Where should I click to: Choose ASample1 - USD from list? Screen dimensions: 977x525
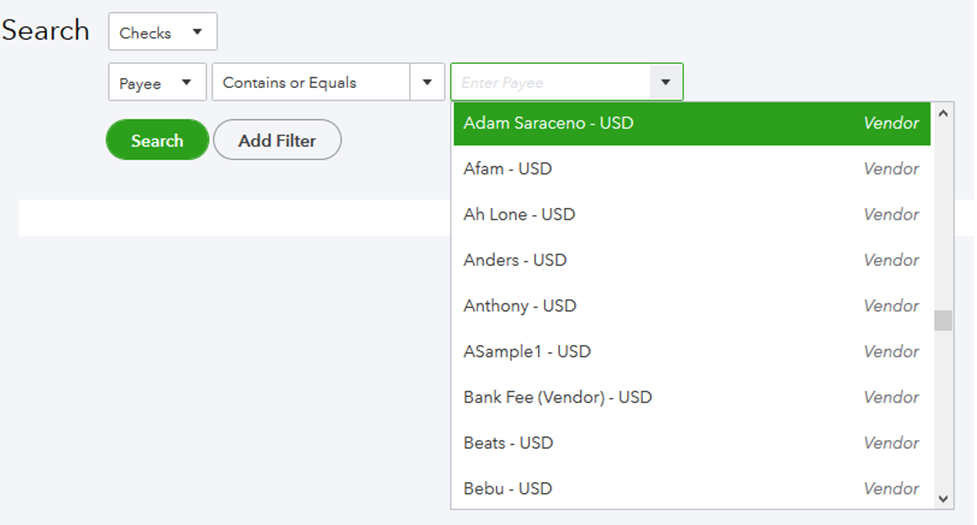click(692, 351)
